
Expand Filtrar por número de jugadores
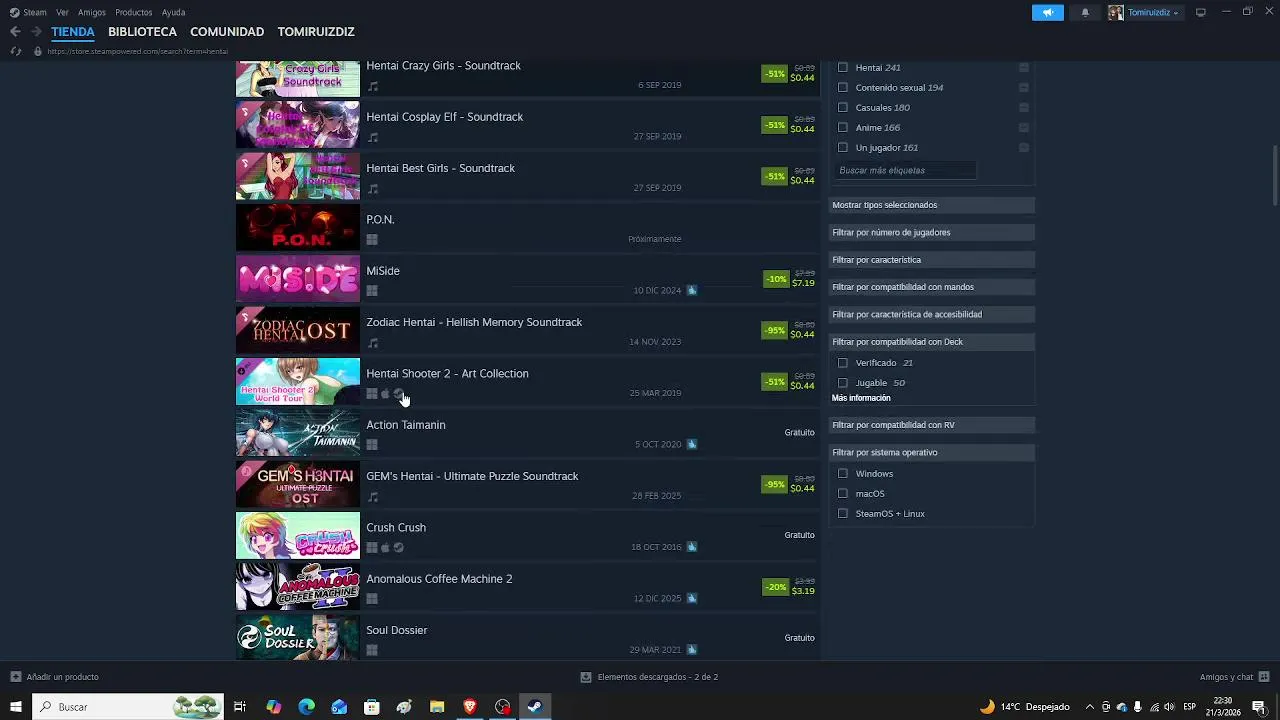(x=932, y=232)
